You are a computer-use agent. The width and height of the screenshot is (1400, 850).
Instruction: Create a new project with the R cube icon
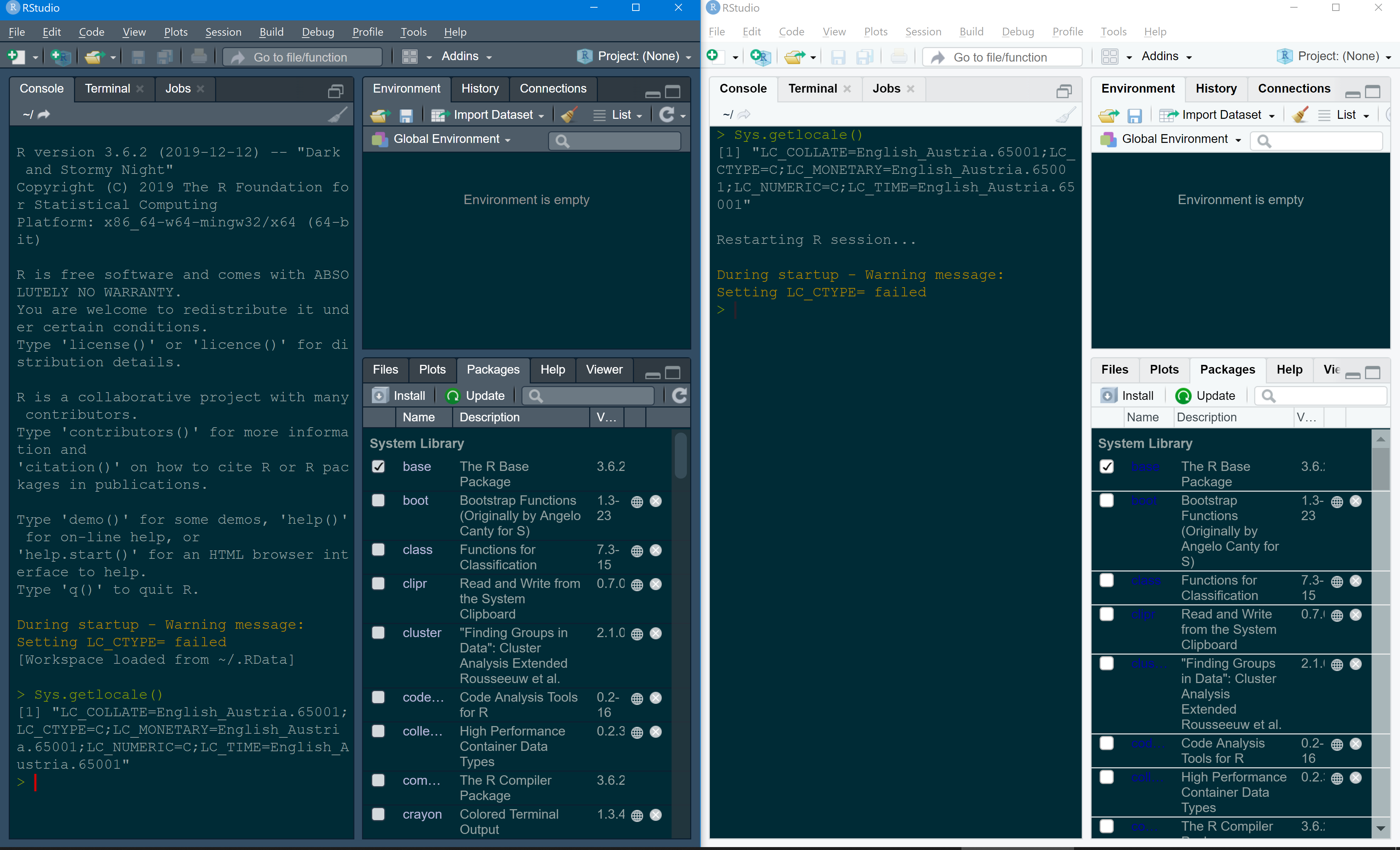(60, 56)
